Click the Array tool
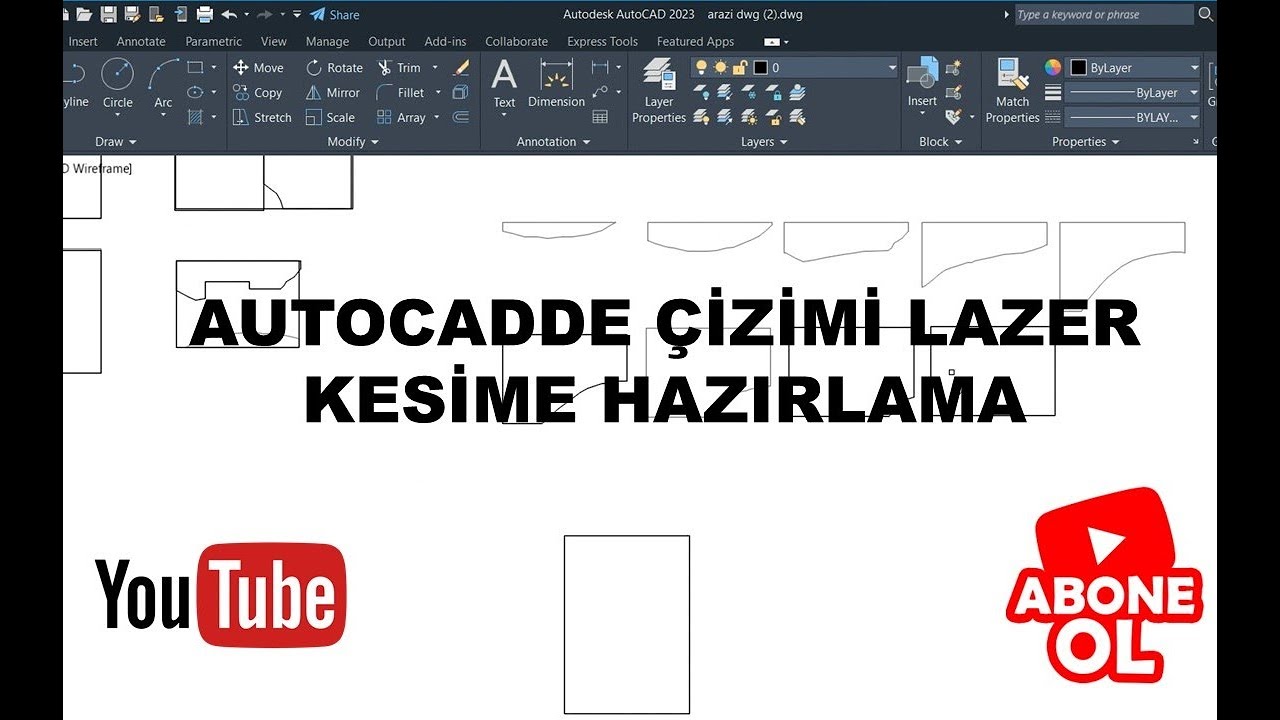This screenshot has height=720, width=1280. (x=401, y=117)
